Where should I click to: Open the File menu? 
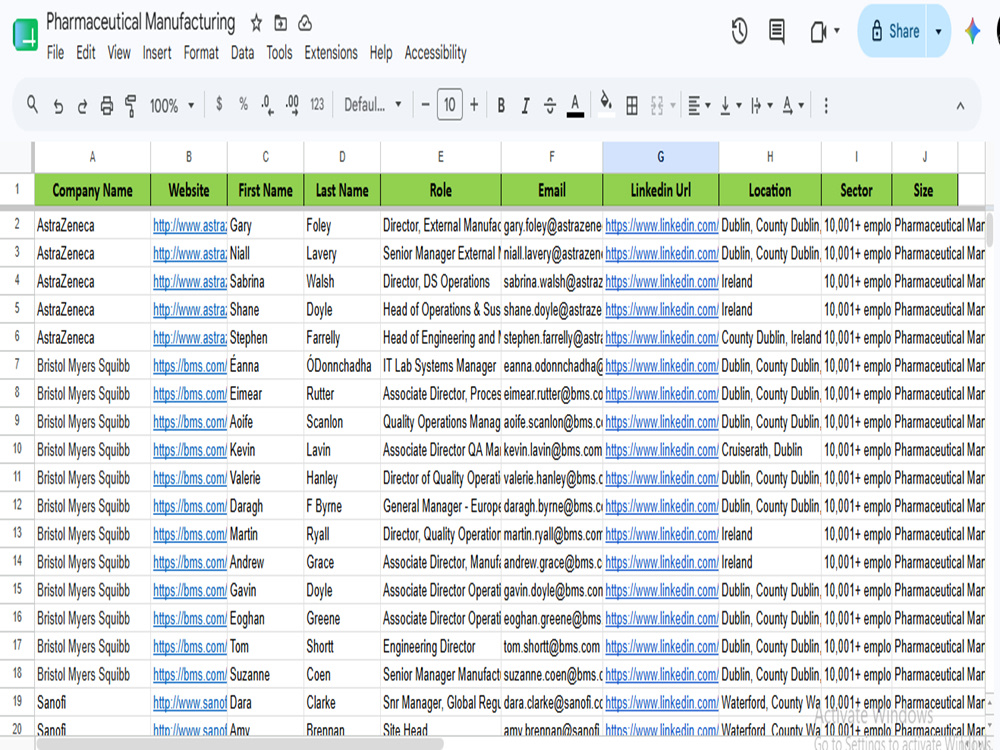click(55, 52)
